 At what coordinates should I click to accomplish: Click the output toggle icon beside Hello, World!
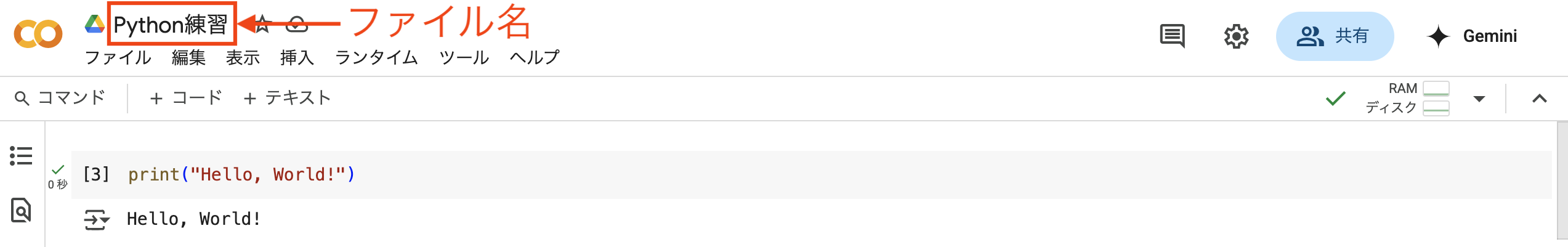96,219
